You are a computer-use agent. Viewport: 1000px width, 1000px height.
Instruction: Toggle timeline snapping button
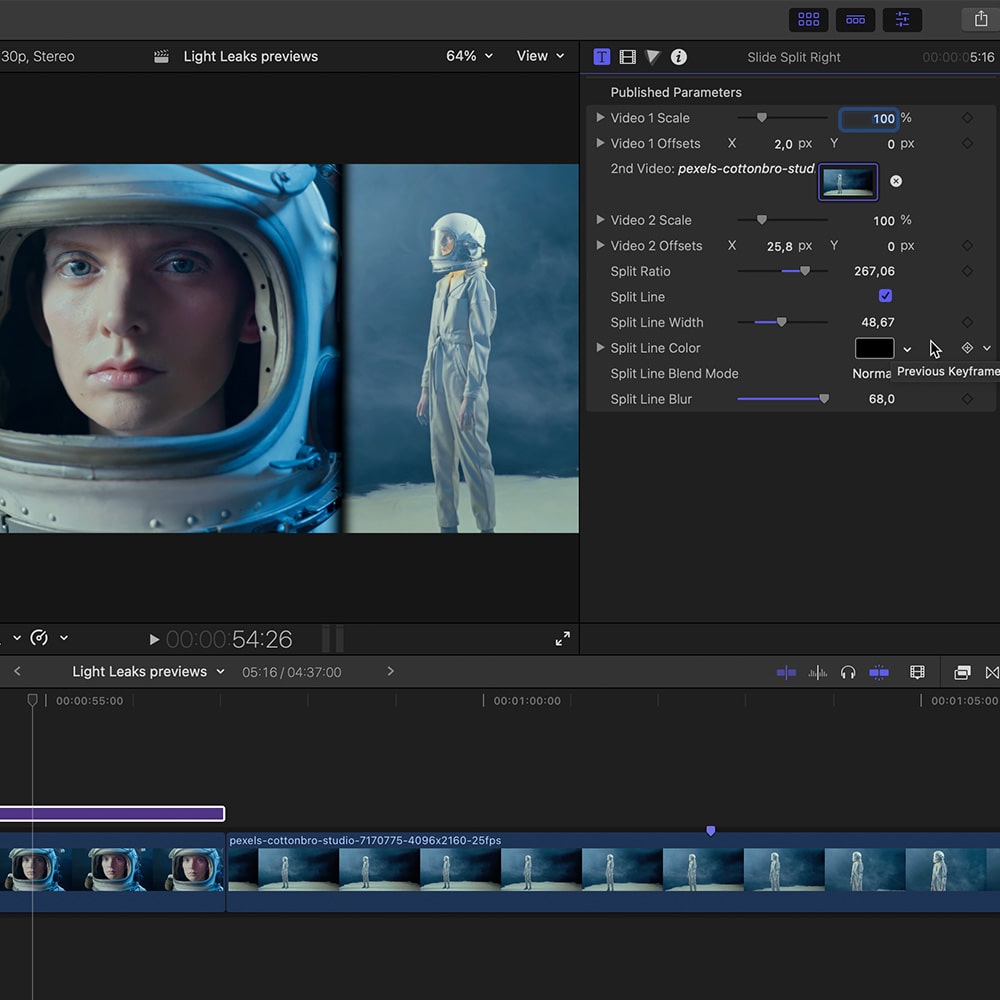point(879,672)
